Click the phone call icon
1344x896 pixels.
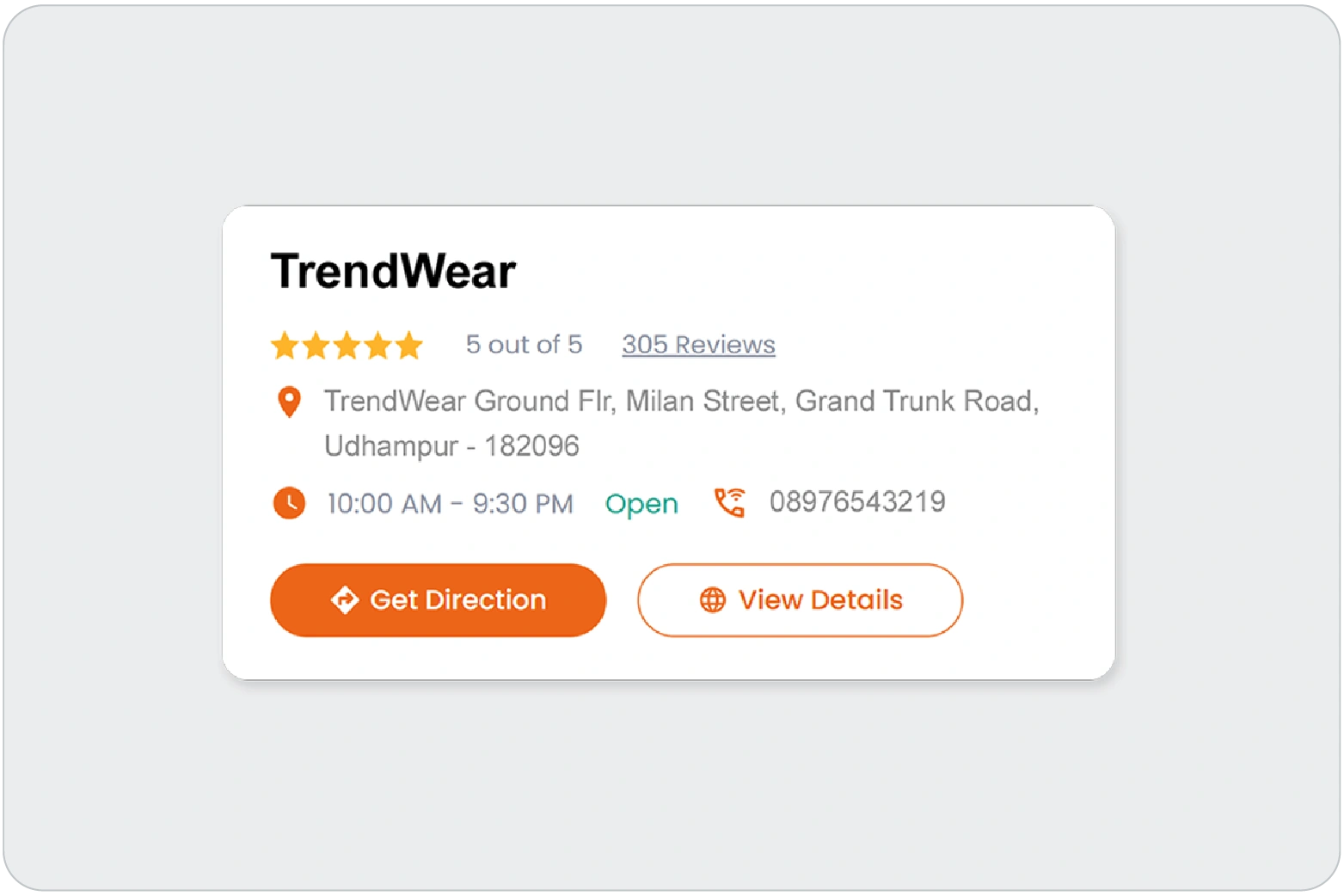(730, 502)
